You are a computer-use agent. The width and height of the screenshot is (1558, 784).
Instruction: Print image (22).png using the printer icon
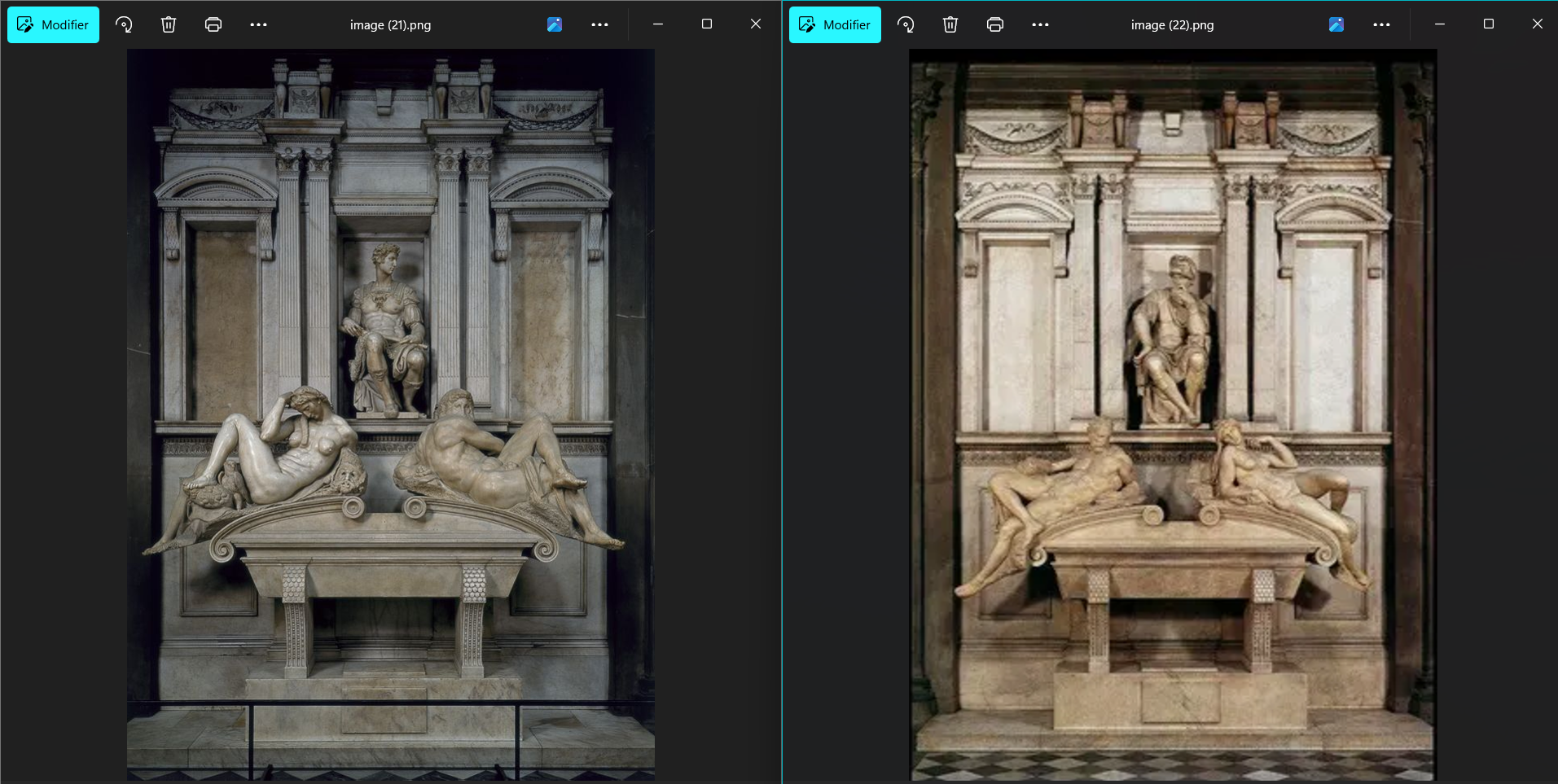[994, 24]
